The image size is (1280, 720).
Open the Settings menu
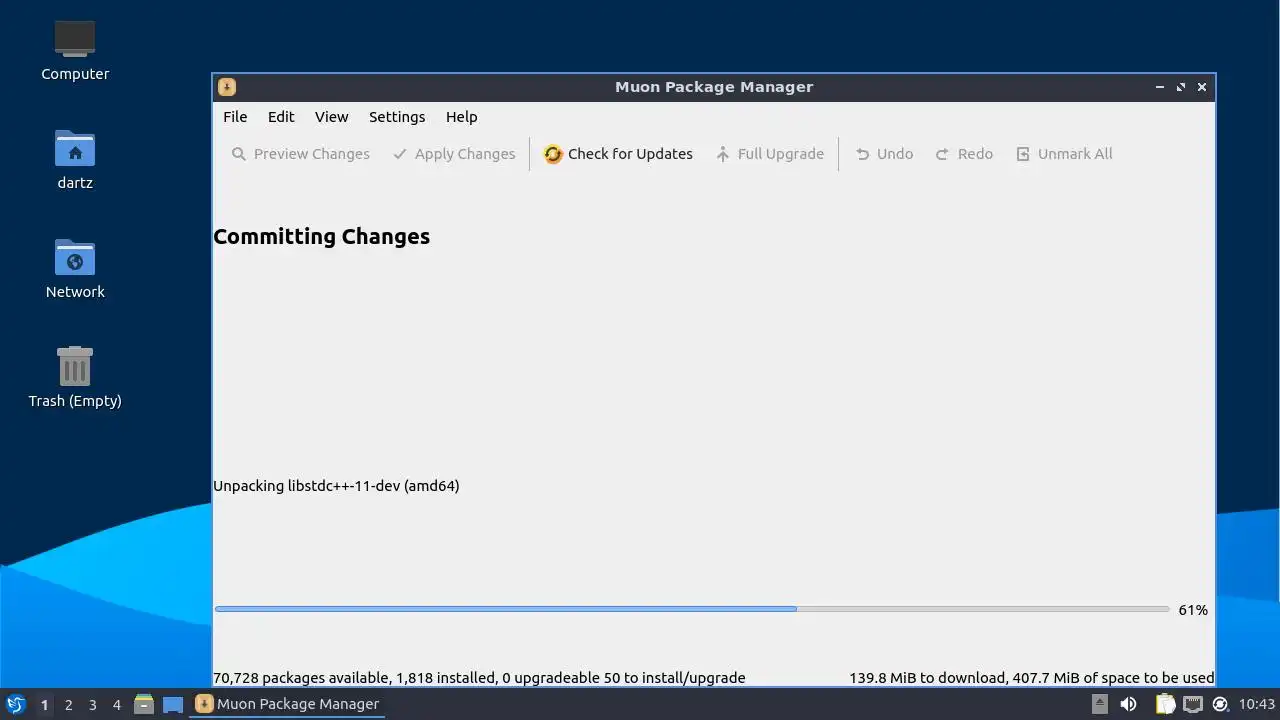coord(397,117)
